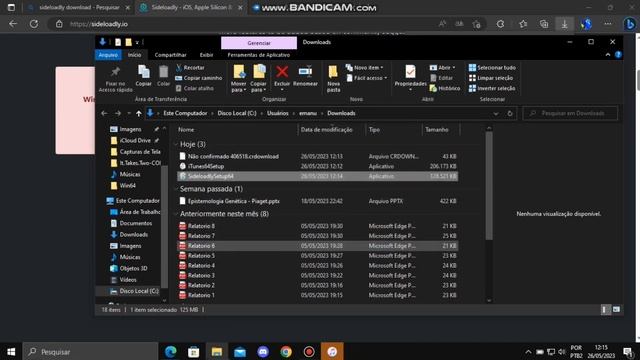Choose Colar atalho in ribbon
Screen dimensions: 640x360
click(196, 88)
